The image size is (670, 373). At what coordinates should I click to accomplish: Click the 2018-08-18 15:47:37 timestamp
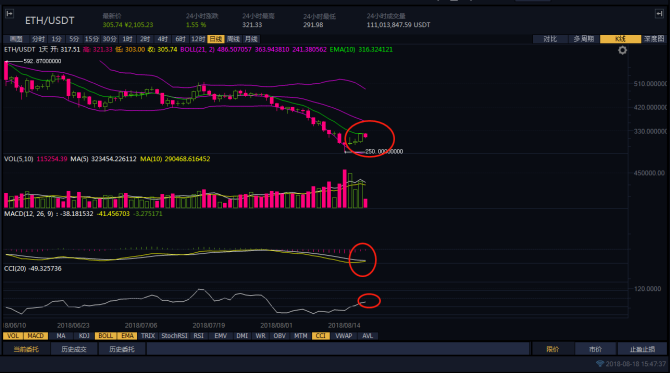(x=636, y=364)
